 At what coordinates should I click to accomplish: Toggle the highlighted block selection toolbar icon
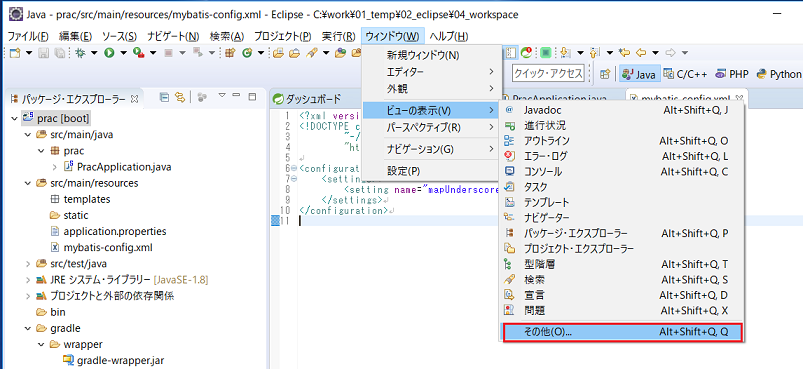(x=511, y=53)
